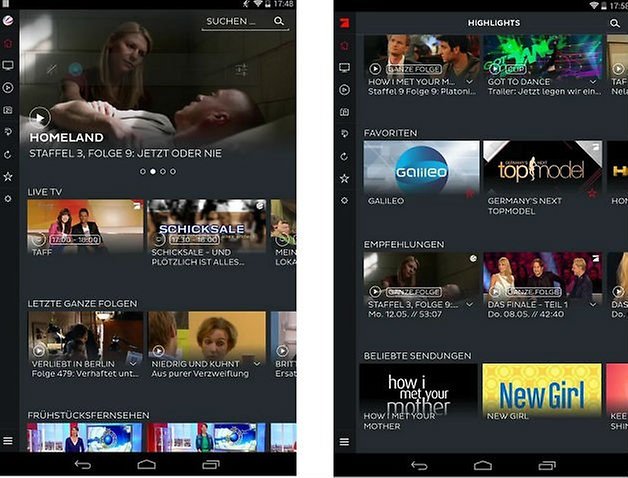Toggle favorite star on Germany's Next Topmodel card
Image resolution: width=628 pixels, height=478 pixels.
(592, 194)
